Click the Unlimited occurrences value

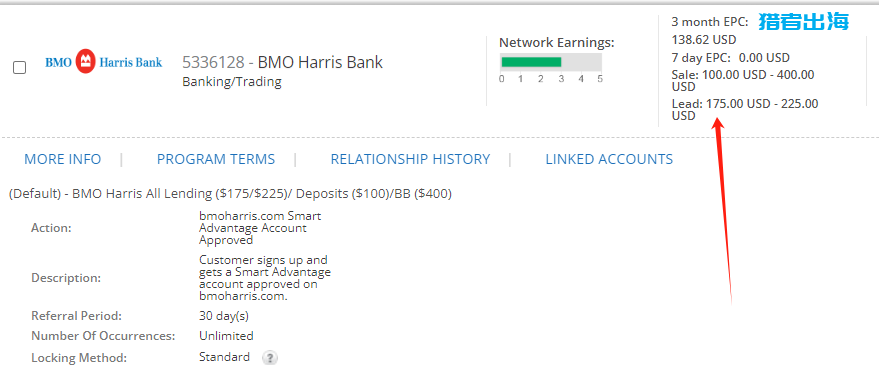(x=226, y=336)
